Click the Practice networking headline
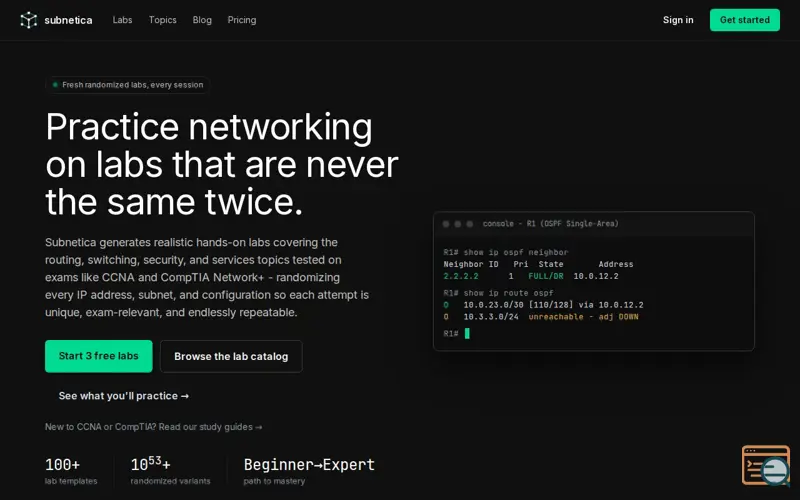 221,164
